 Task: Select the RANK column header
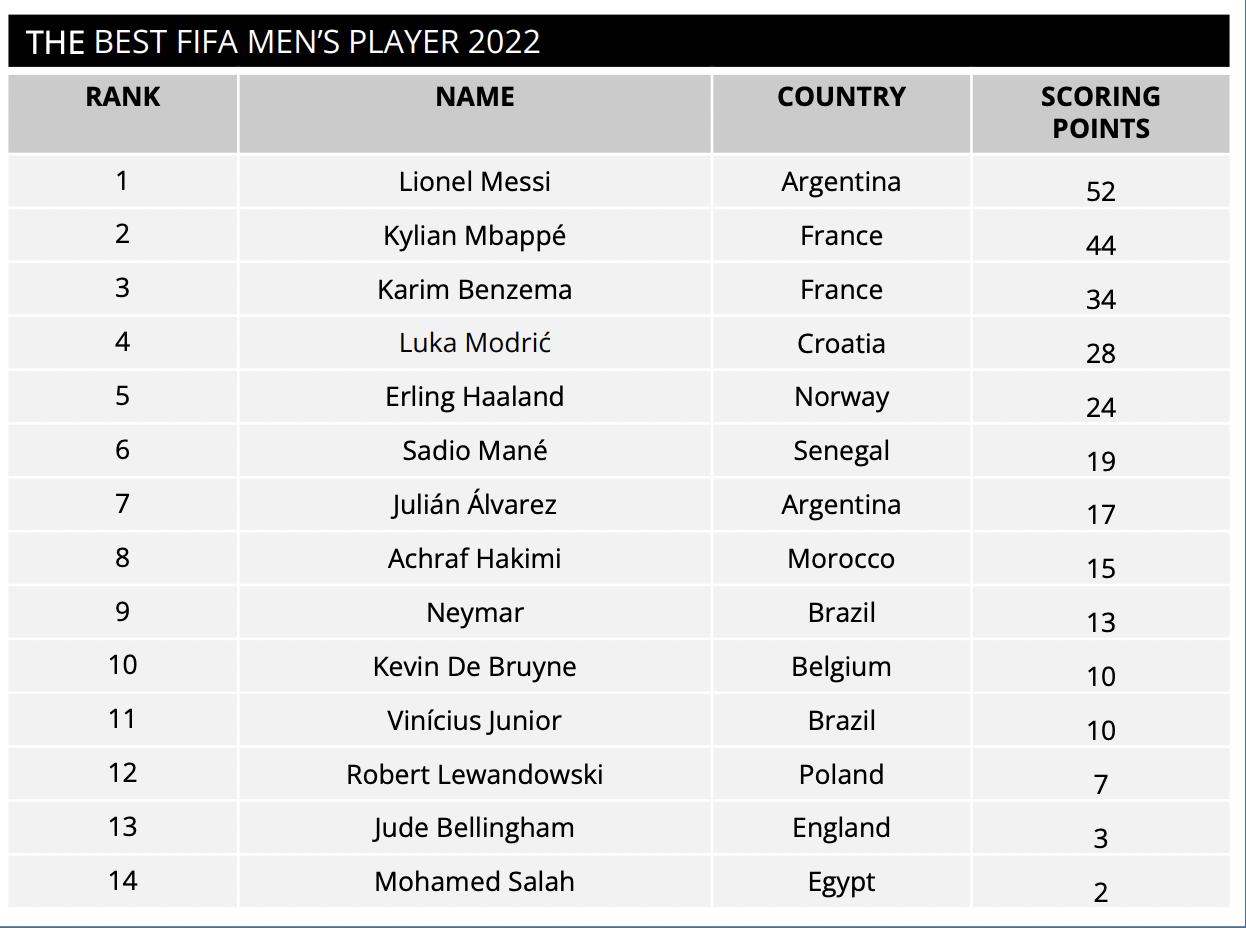122,97
